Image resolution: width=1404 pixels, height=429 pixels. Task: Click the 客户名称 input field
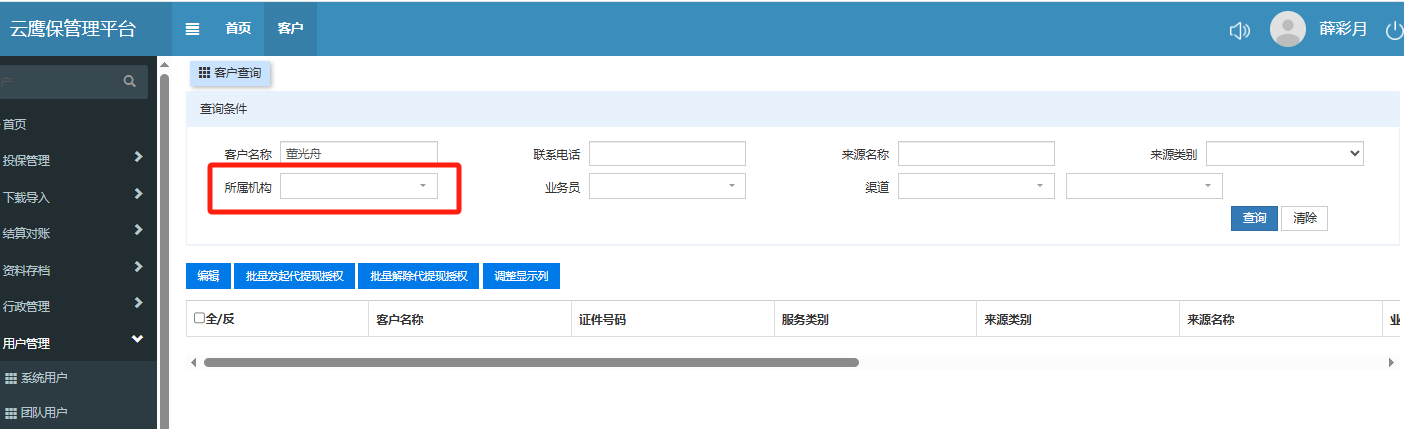(359, 153)
